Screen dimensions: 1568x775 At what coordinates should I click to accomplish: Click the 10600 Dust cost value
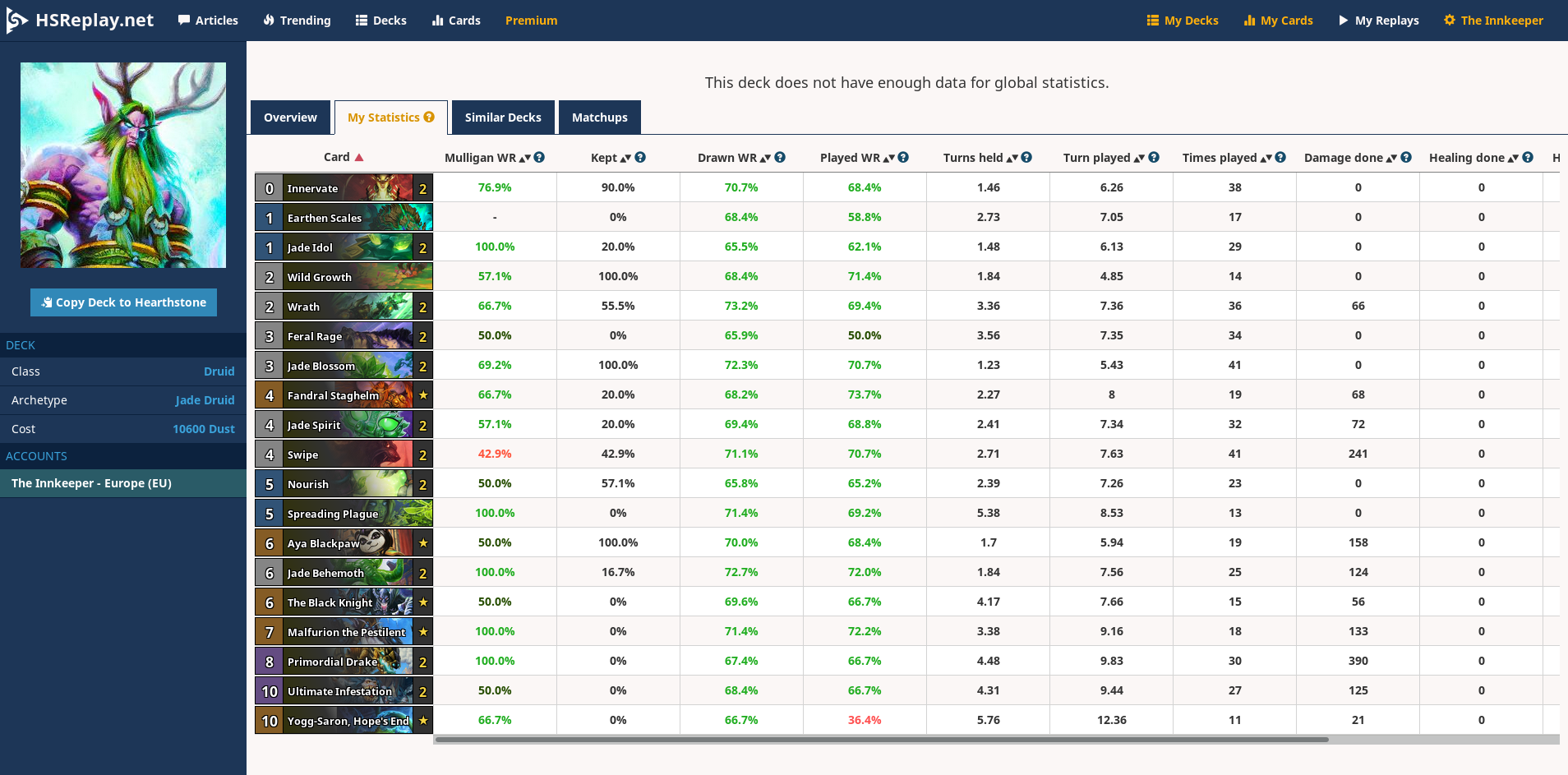pyautogui.click(x=203, y=429)
